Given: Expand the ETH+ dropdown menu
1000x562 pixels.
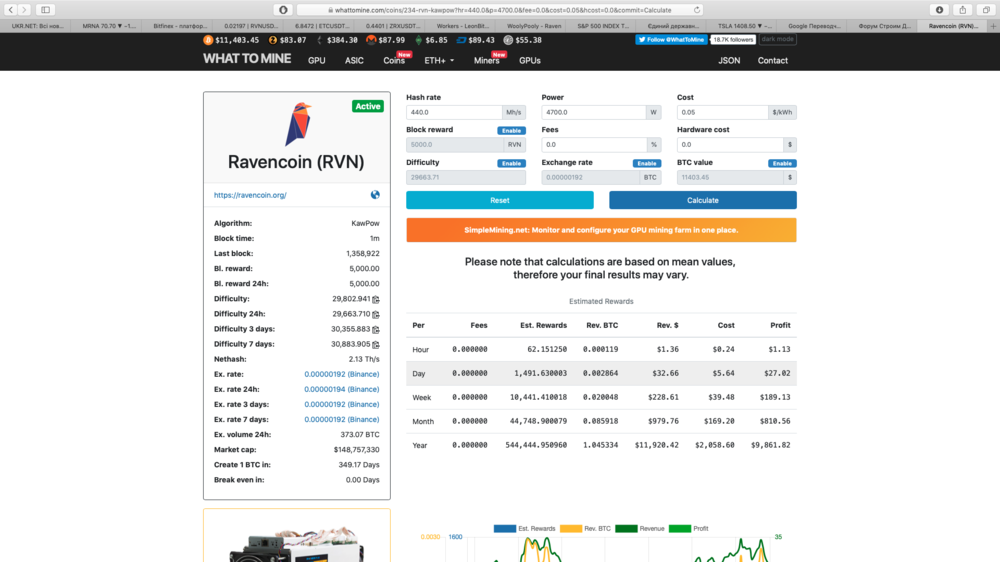Looking at the screenshot, I should (x=439, y=61).
